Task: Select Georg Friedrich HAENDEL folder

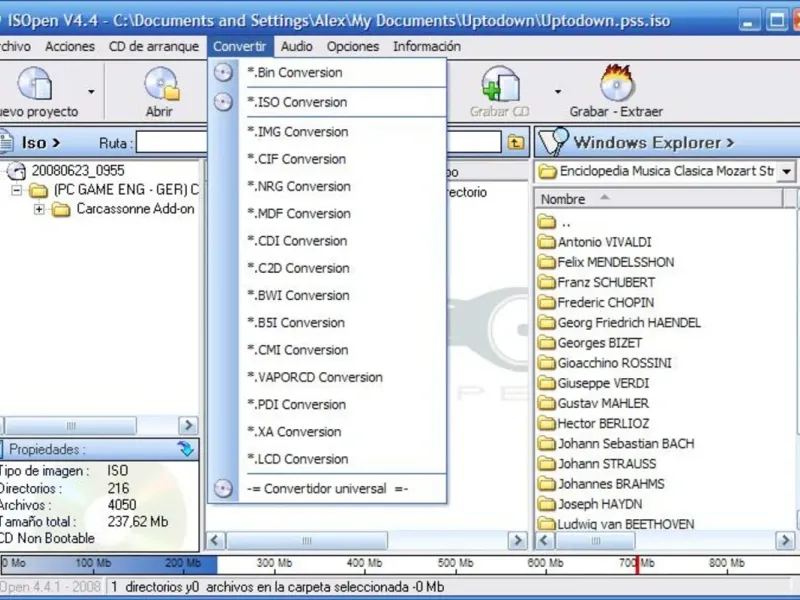Action: coord(629,323)
